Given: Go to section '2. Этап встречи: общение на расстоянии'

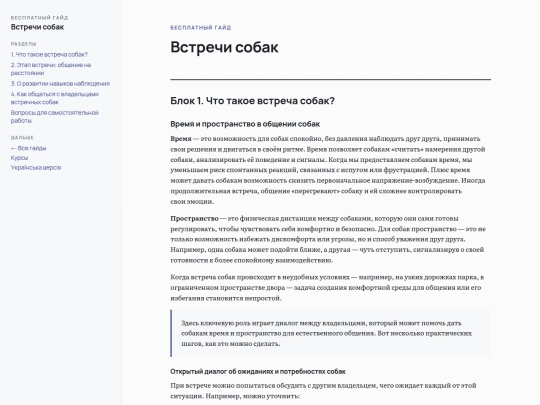Looking at the screenshot, I should point(51,69).
